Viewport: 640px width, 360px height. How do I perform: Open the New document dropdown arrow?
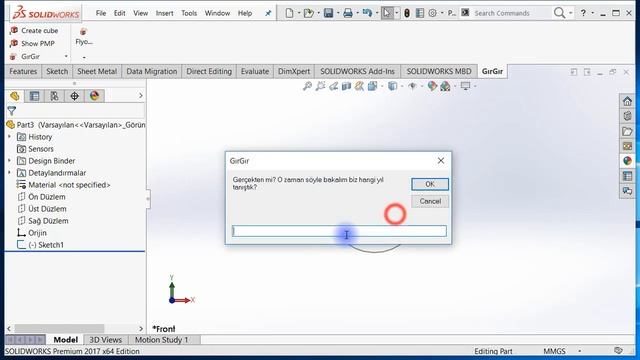point(299,13)
